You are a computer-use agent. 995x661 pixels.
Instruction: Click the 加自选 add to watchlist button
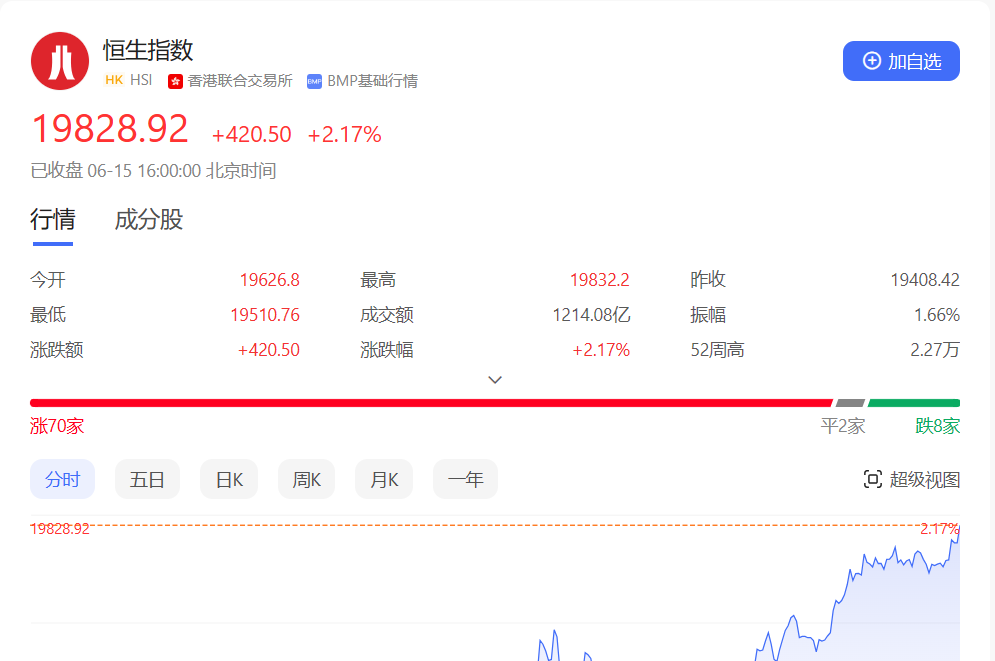901,61
